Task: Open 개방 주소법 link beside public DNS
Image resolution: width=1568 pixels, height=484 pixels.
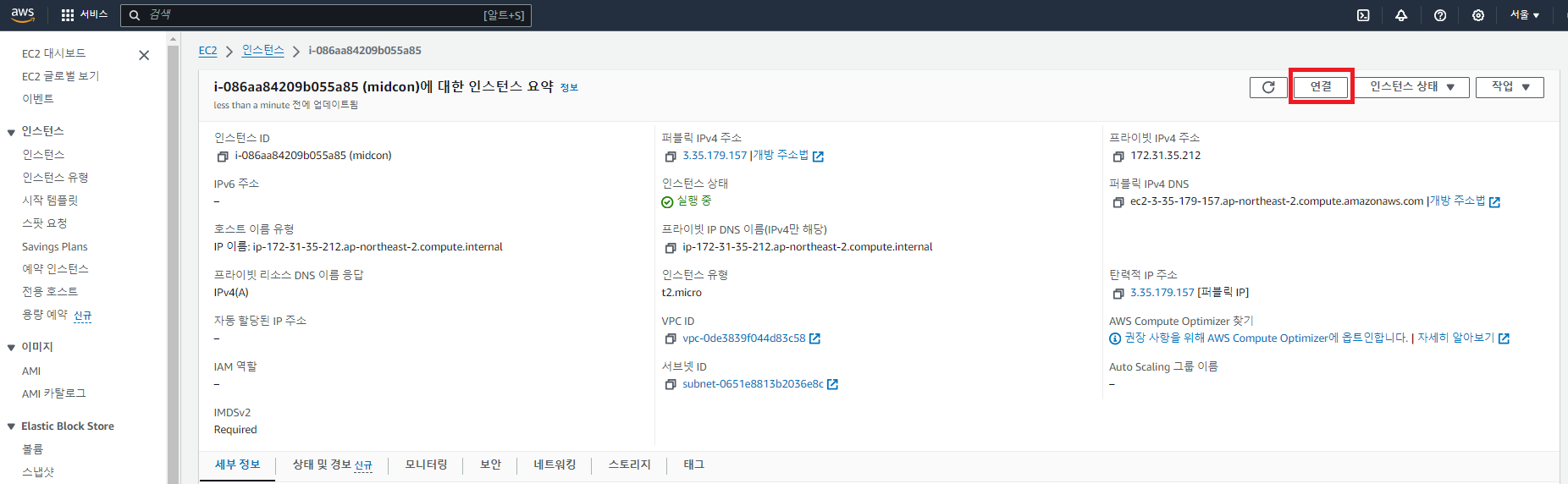Action: click(1457, 201)
